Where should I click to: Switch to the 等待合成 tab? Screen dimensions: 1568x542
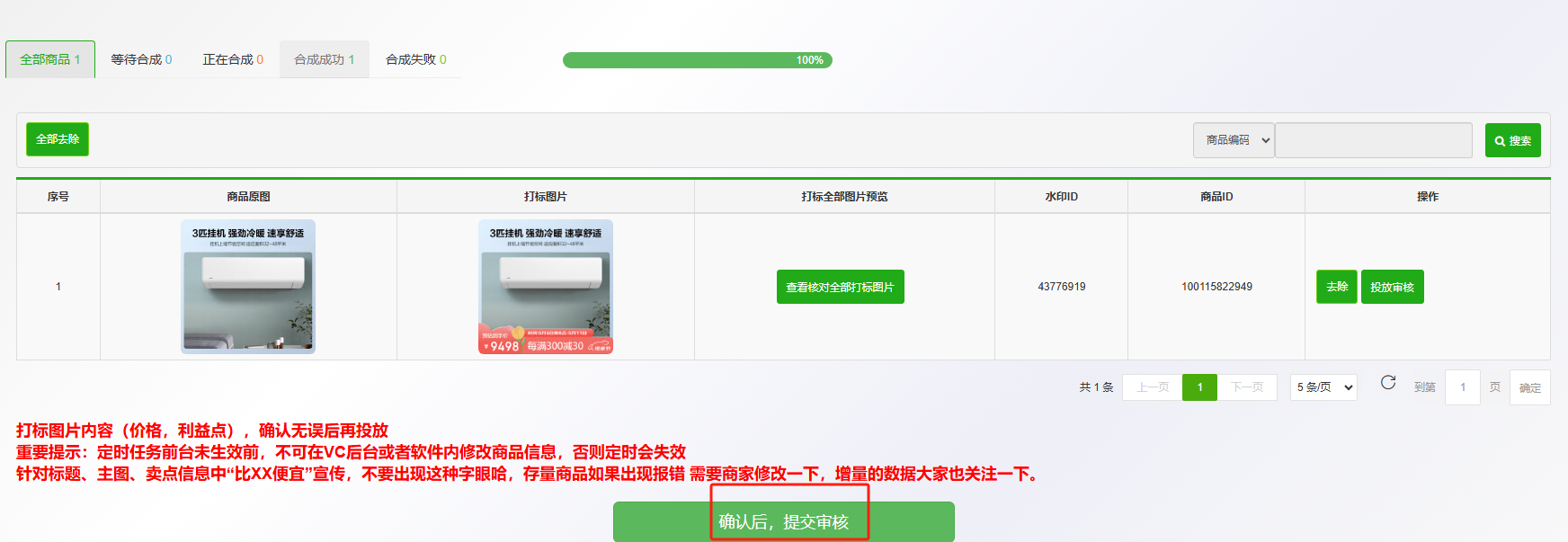click(x=141, y=59)
